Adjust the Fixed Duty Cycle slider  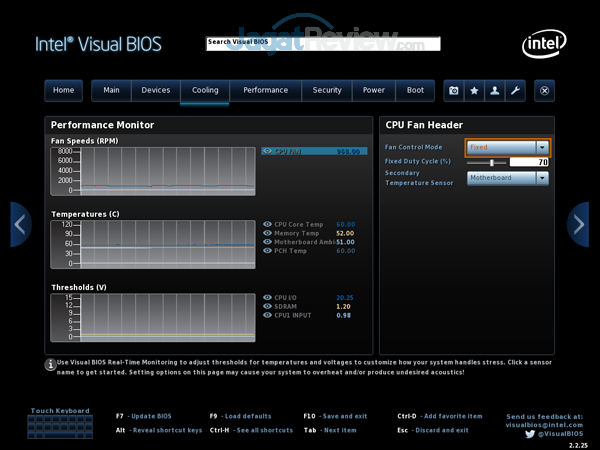[491, 162]
